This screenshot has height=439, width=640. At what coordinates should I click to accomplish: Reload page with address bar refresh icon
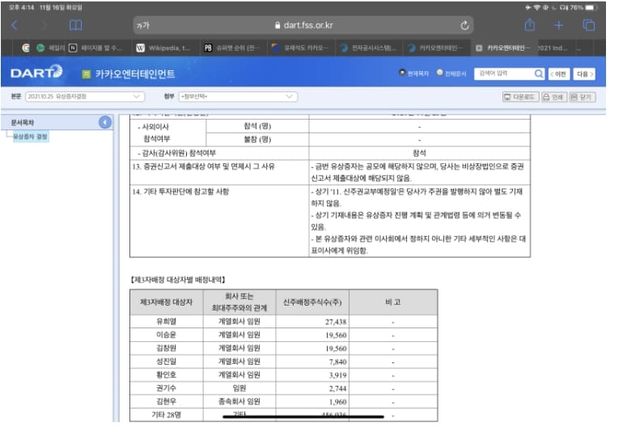coord(465,24)
